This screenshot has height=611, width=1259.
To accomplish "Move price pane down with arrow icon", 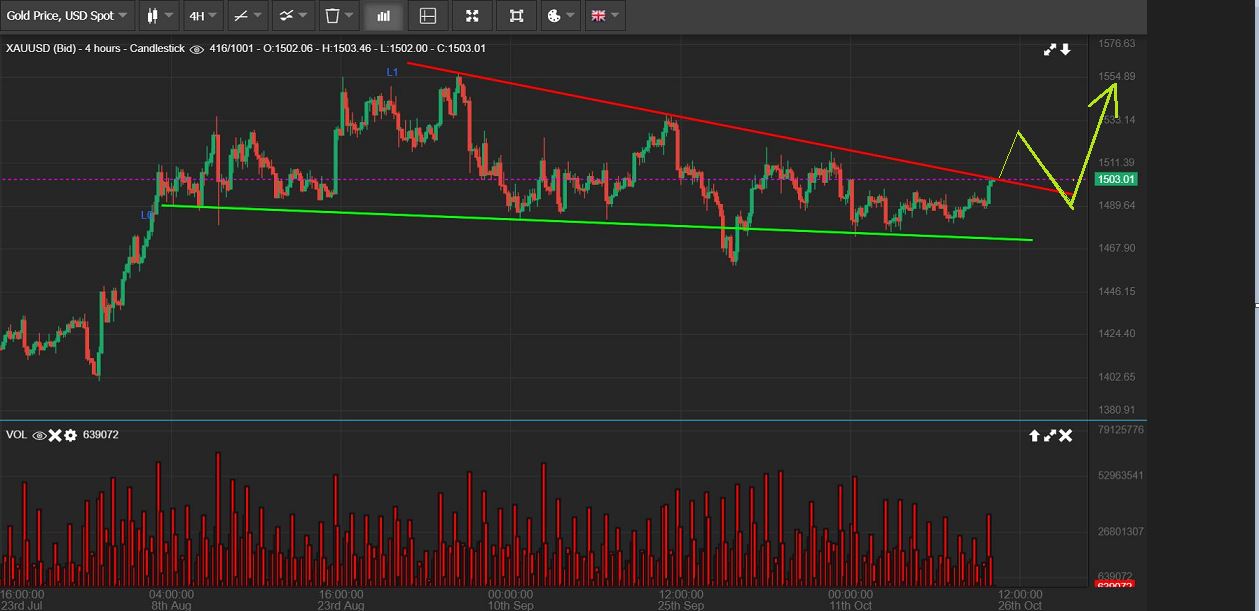I will tap(1066, 49).
